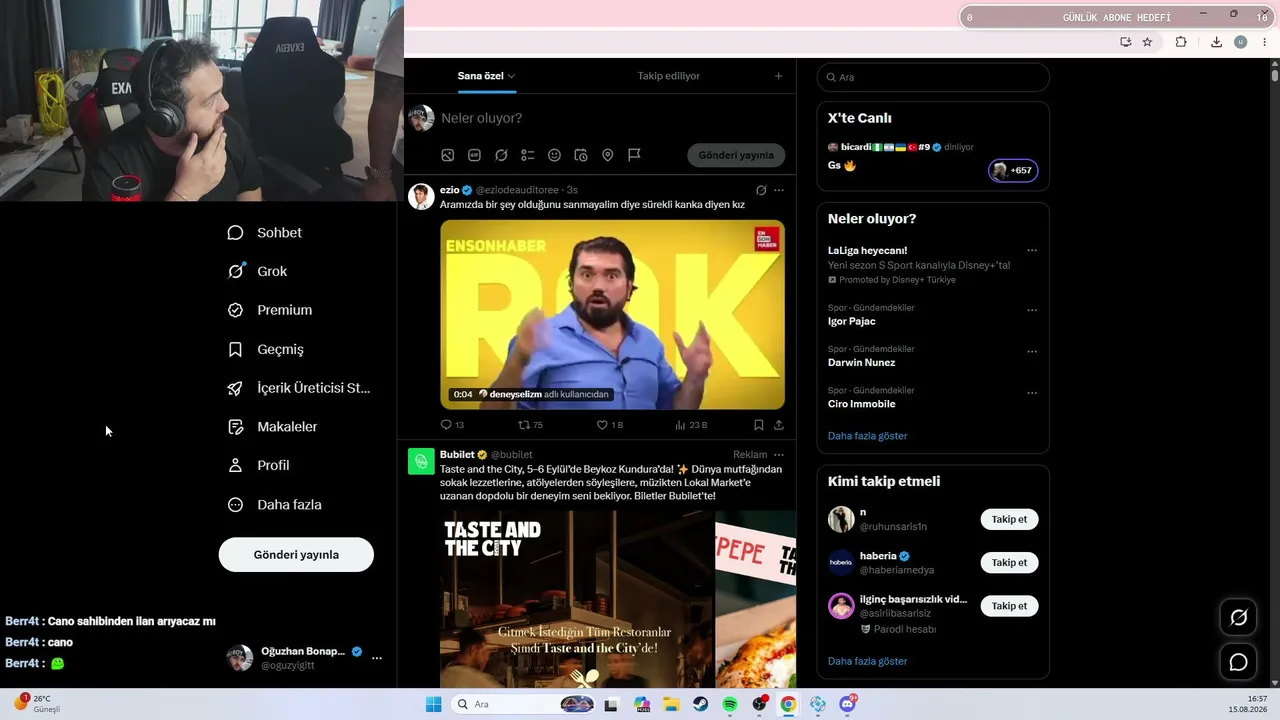This screenshot has height=720, width=1280.
Task: Add a media image to the post composer
Action: click(448, 155)
